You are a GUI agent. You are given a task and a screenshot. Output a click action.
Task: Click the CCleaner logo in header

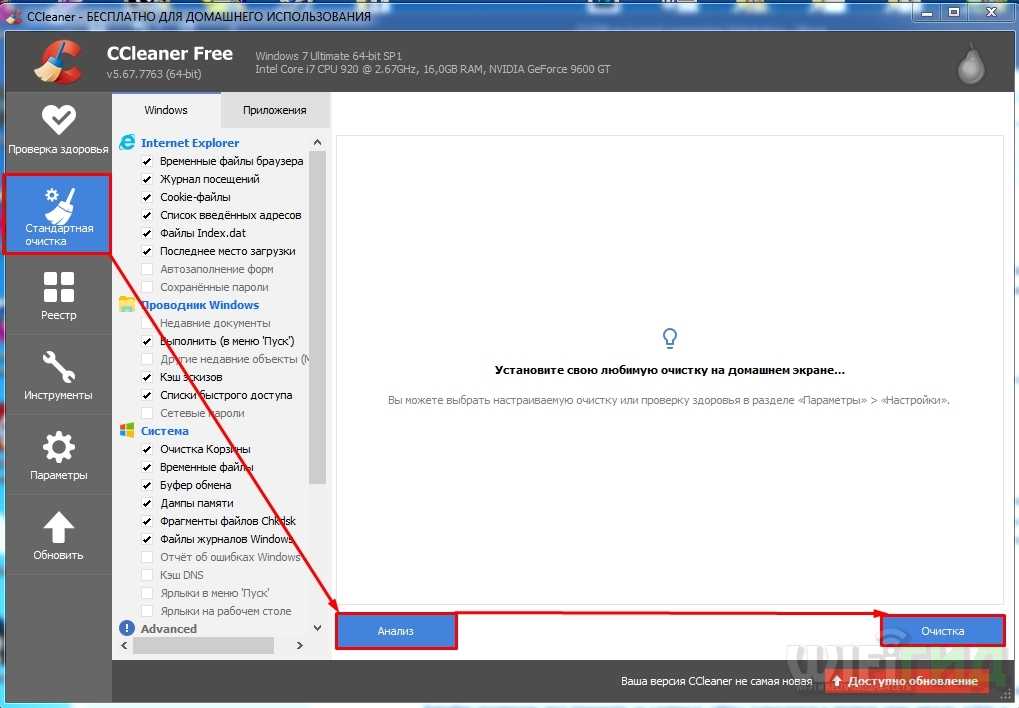point(57,62)
